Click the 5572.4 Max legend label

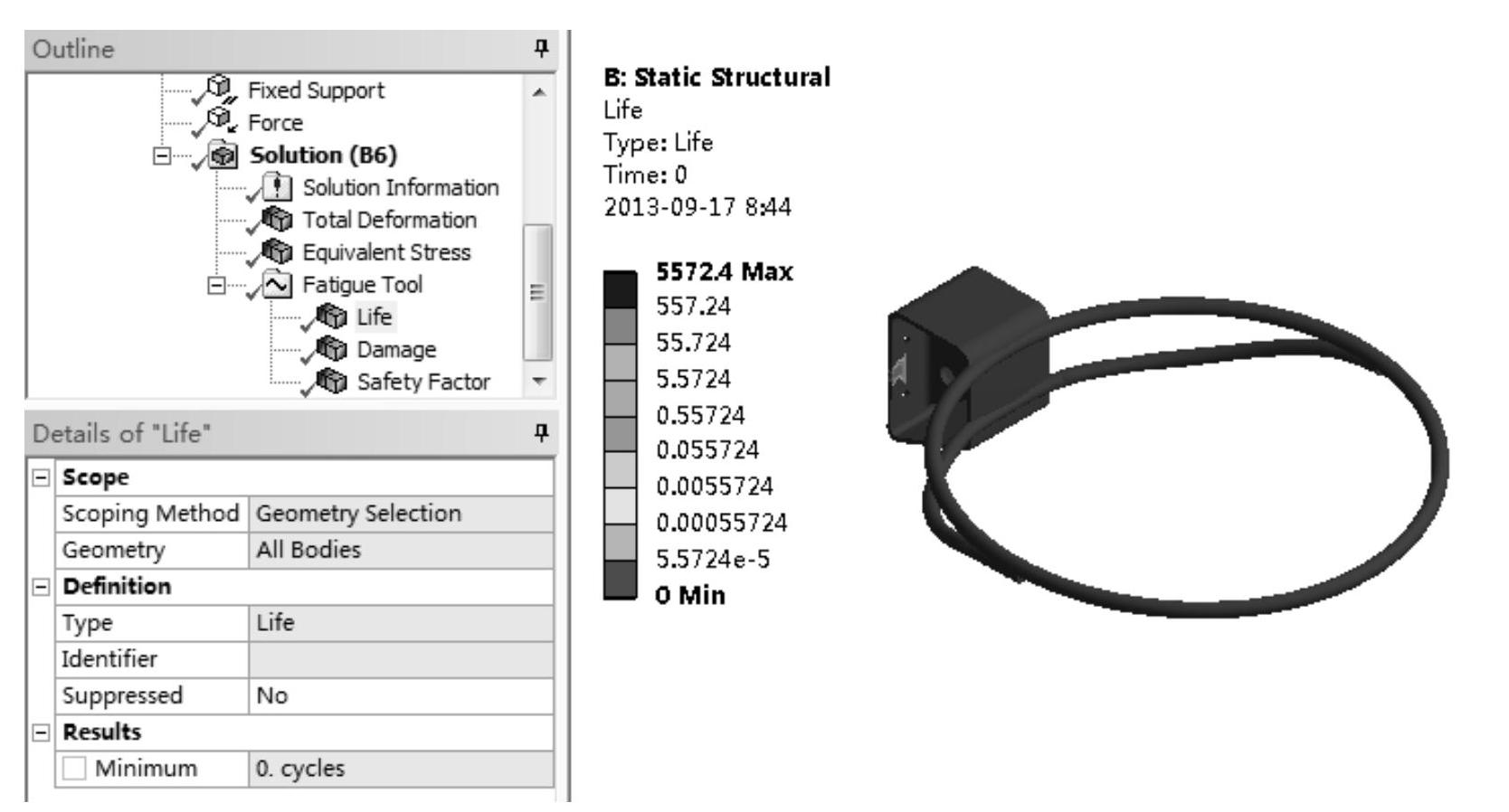point(724,271)
